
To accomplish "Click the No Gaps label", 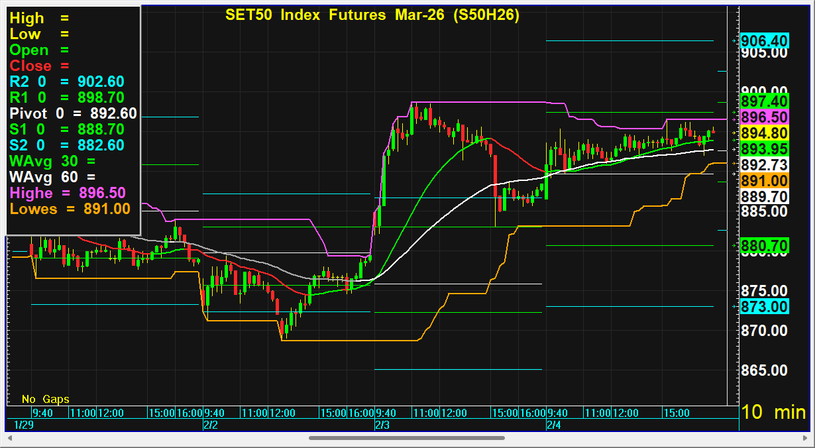I will click(45, 399).
